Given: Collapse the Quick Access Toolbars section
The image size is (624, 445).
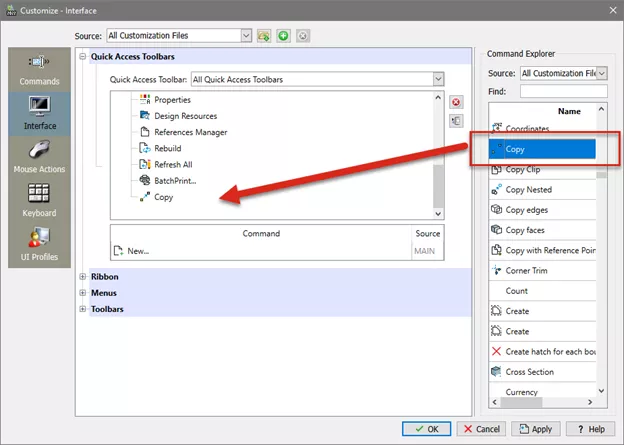Looking at the screenshot, I should (x=82, y=57).
